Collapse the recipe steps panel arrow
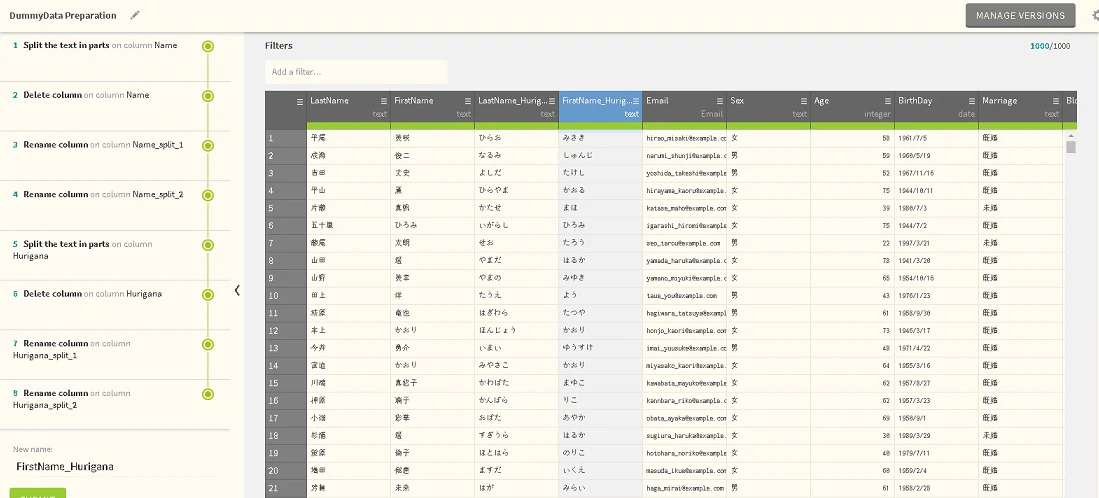 point(237,290)
